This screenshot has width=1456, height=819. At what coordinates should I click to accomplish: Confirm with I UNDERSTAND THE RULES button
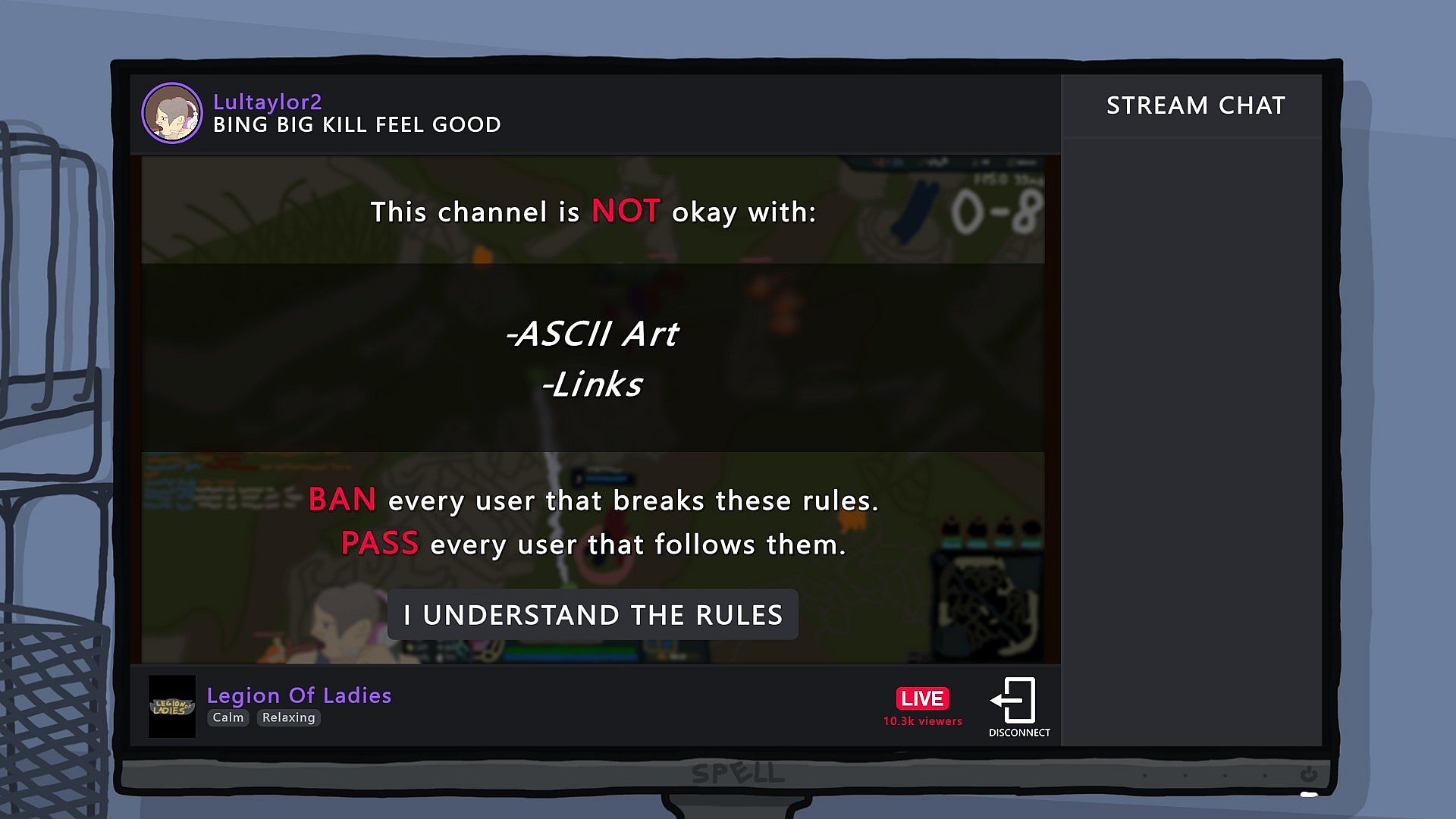click(x=593, y=614)
